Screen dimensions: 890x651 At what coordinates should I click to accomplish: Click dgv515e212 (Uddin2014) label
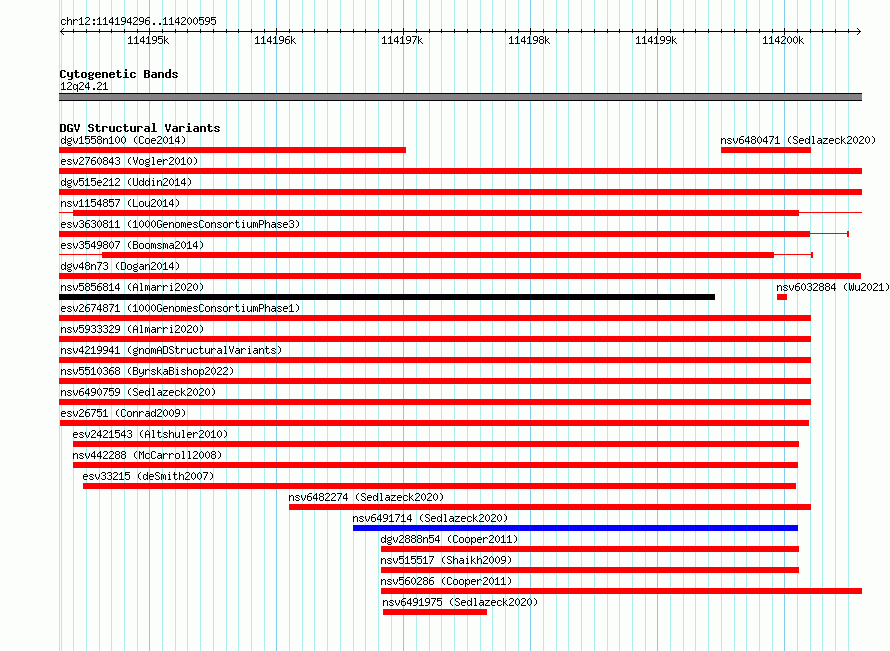(126, 182)
